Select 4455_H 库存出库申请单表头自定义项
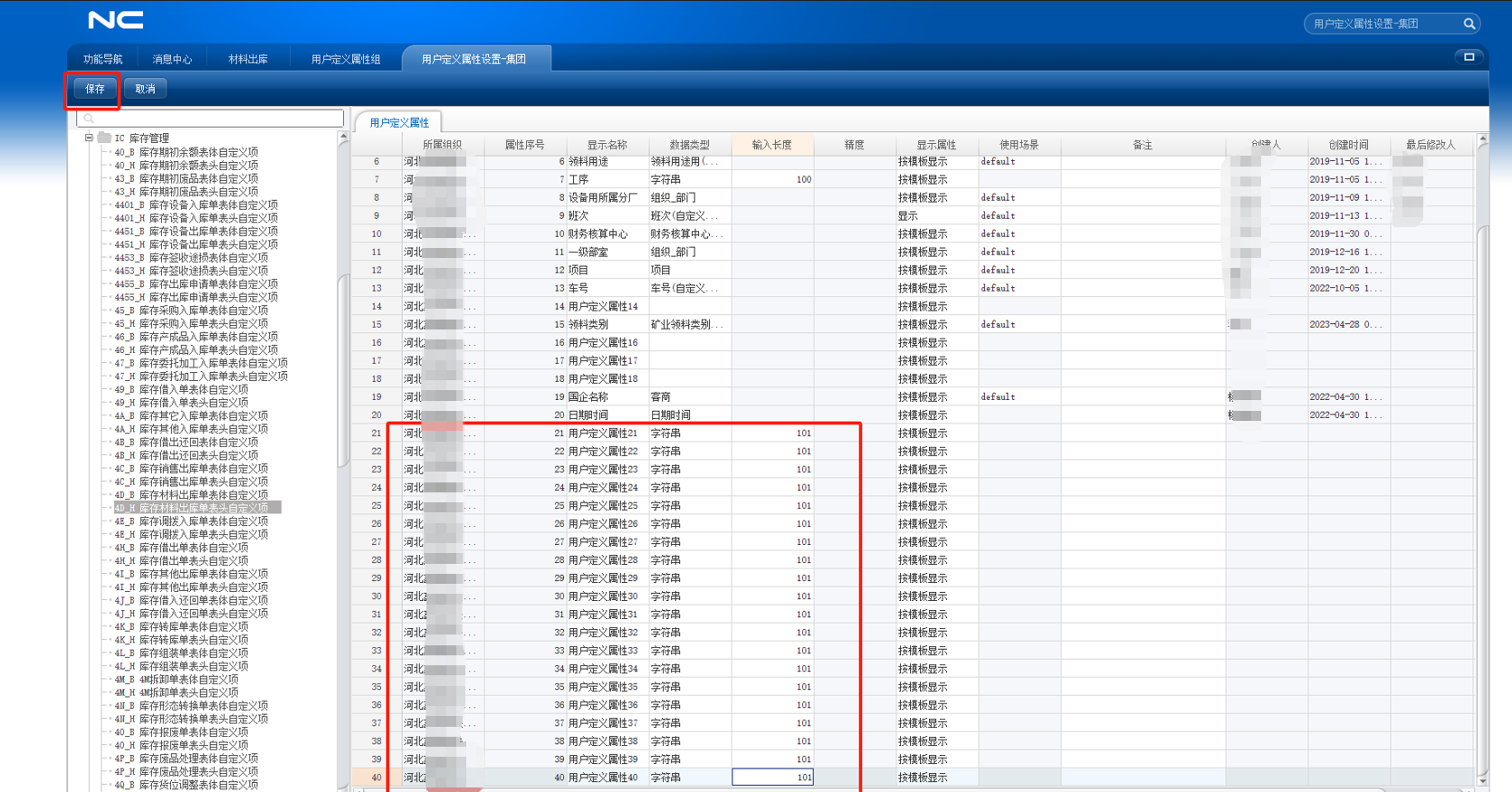Image resolution: width=1512 pixels, height=792 pixels. coord(196,297)
